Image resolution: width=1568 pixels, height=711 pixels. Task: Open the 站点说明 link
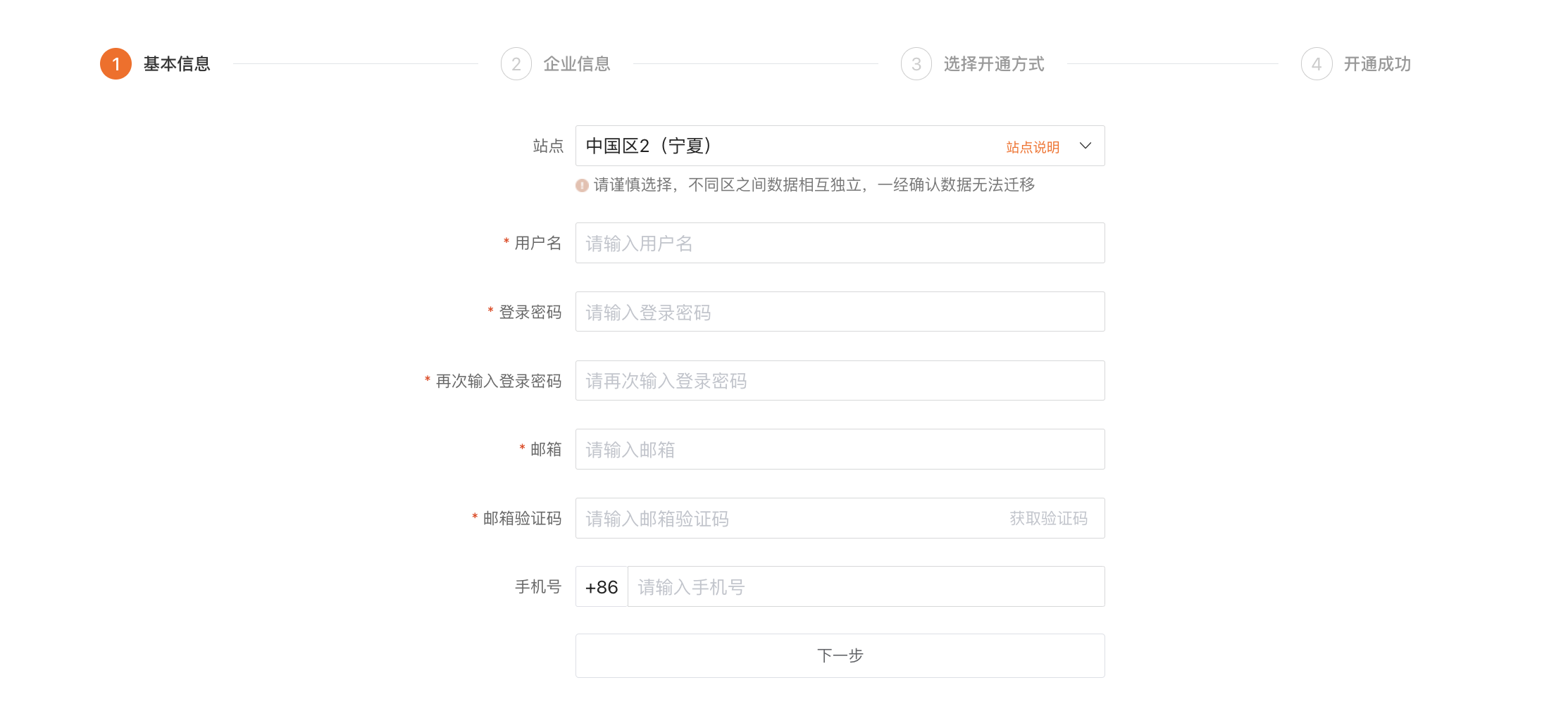tap(1033, 147)
